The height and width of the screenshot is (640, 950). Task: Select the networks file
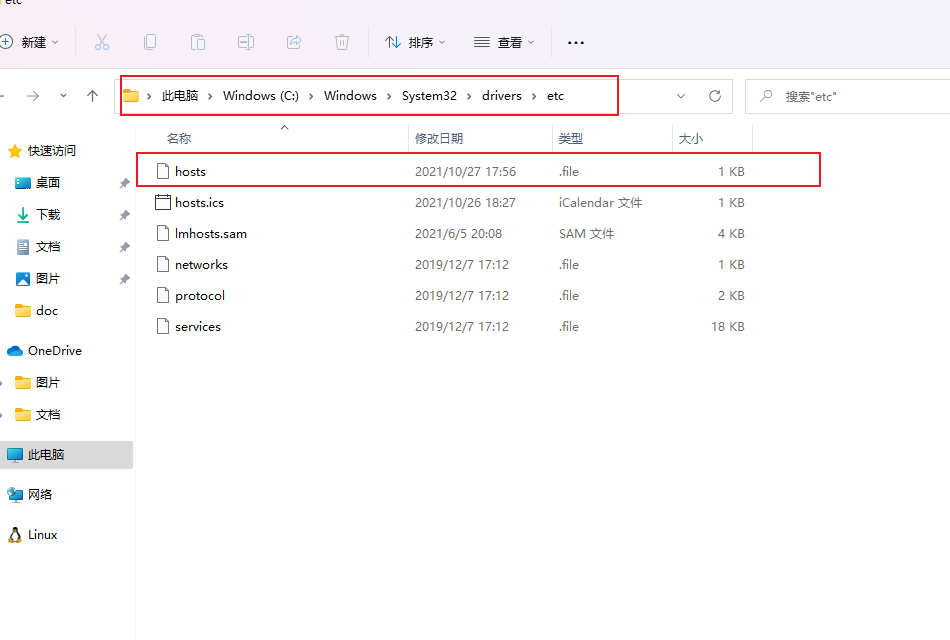coord(448,264)
